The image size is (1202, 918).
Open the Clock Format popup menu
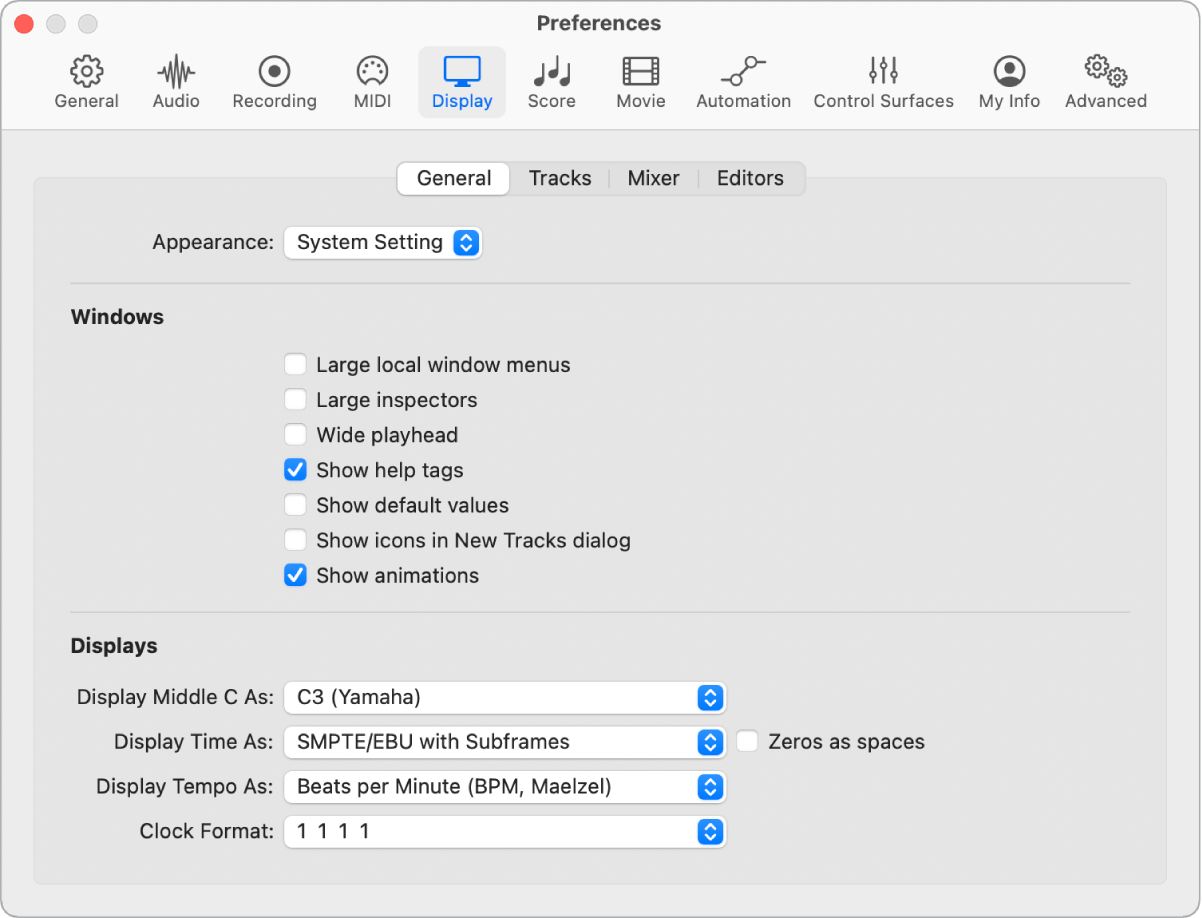pyautogui.click(x=504, y=831)
